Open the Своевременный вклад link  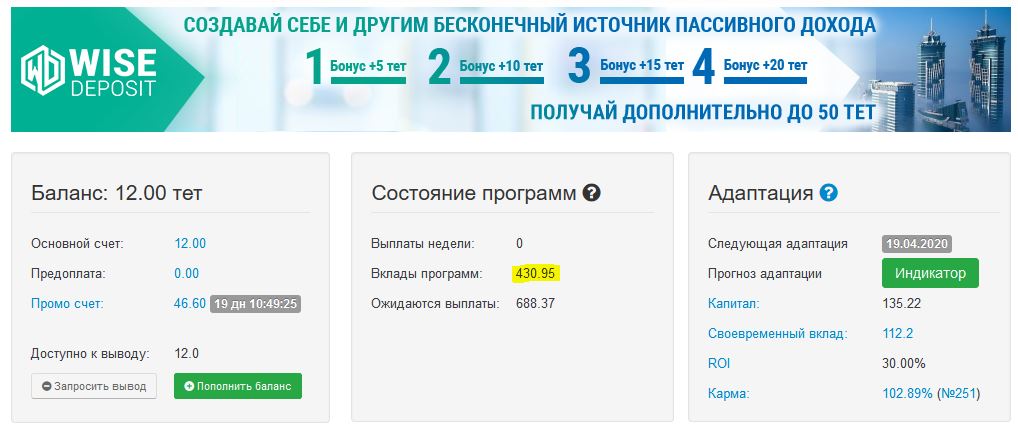click(x=777, y=333)
